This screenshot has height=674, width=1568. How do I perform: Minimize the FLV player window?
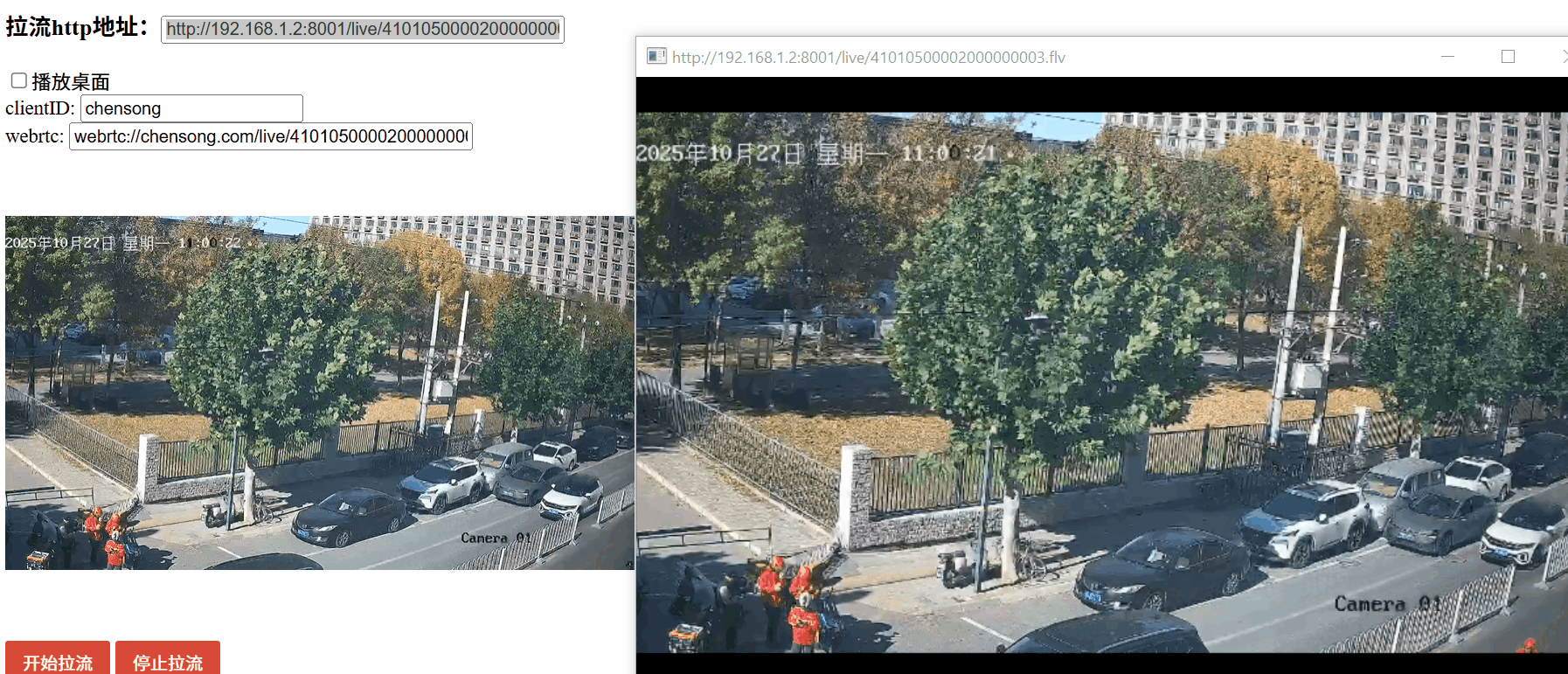pos(1447,57)
